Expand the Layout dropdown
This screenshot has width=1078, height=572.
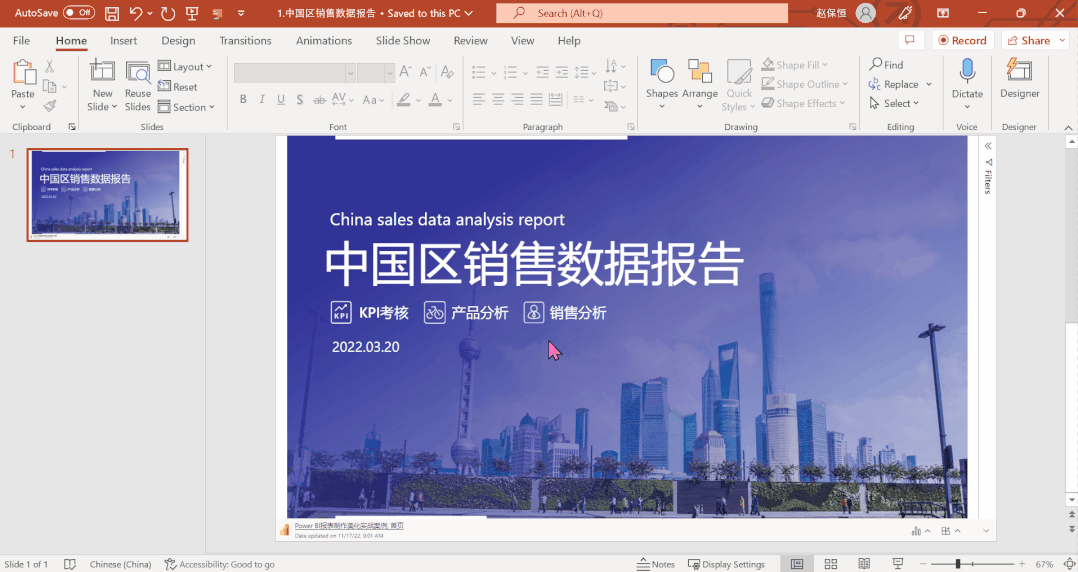coord(186,67)
